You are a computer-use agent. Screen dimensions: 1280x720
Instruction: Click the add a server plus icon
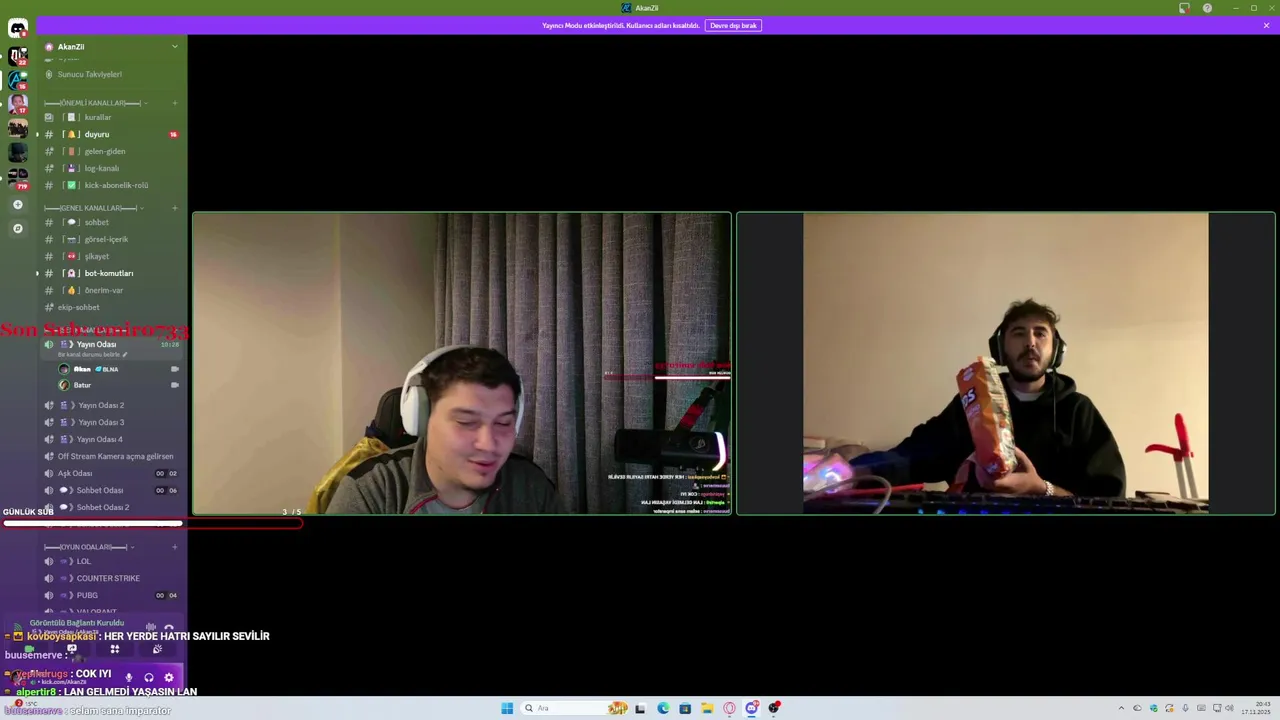coord(17,204)
